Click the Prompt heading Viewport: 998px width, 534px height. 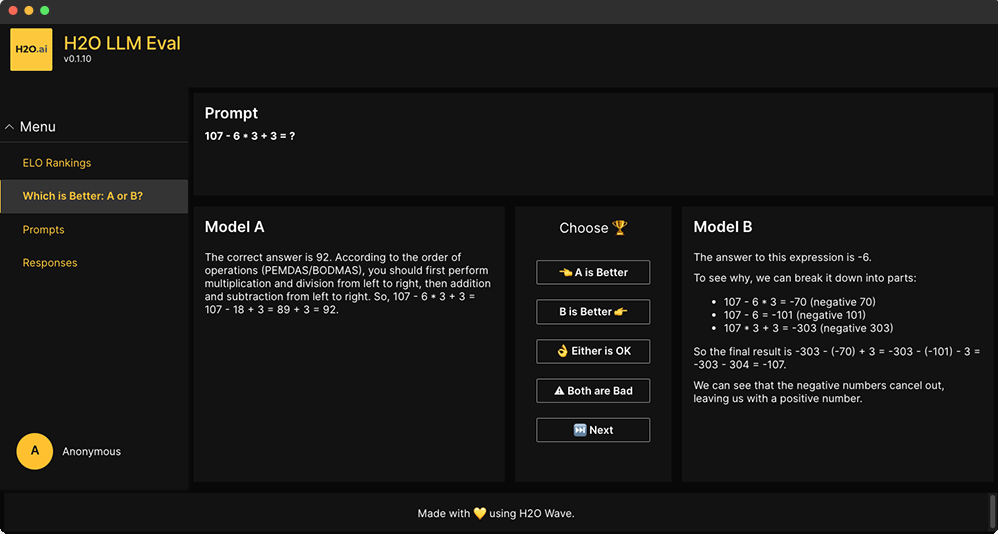tap(231, 113)
